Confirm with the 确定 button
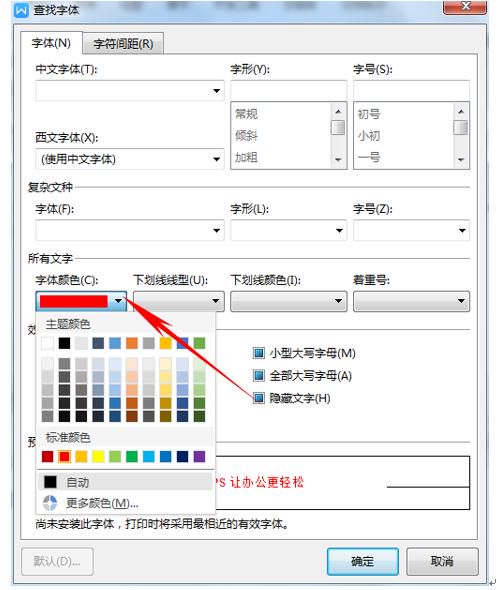 [362, 561]
